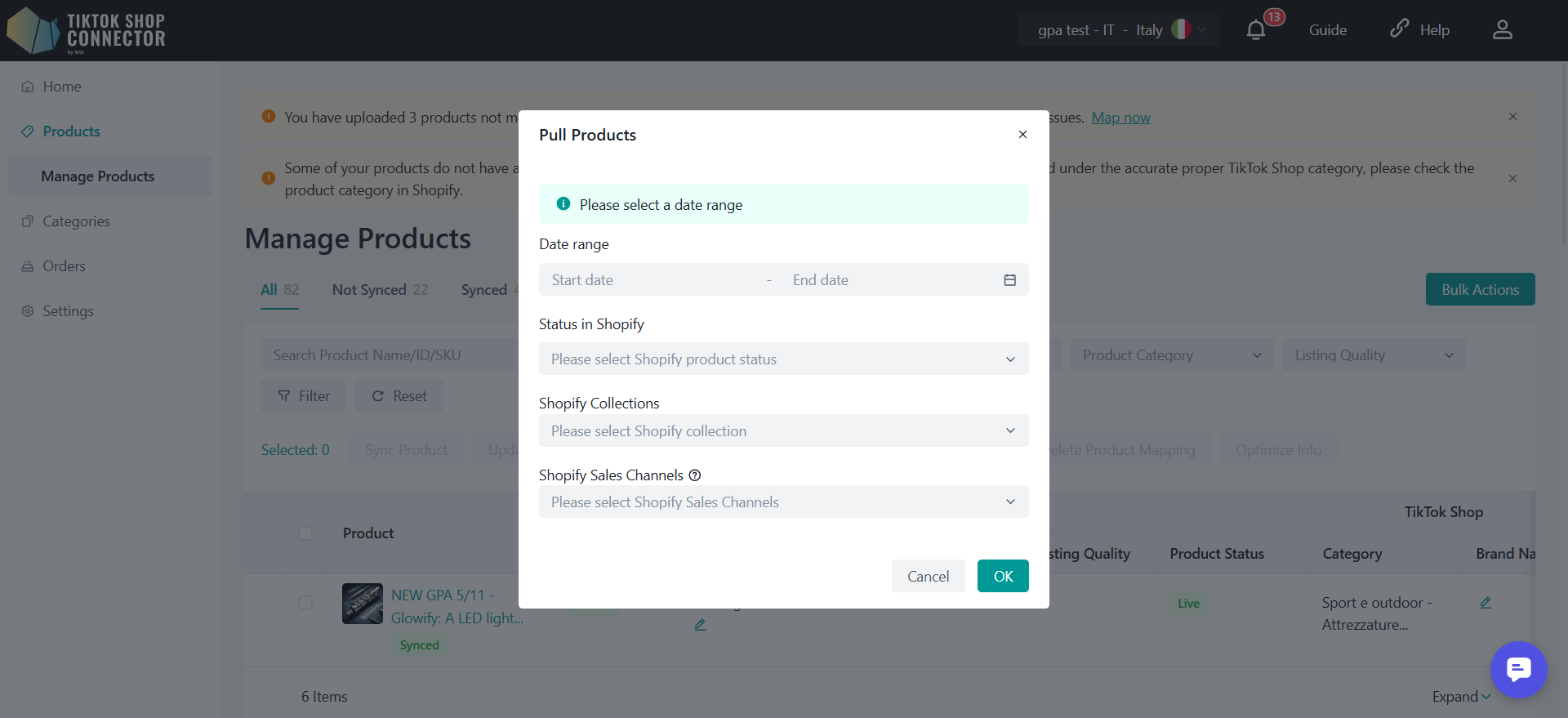
Task: Cancel the Pull Products dialog
Action: click(x=929, y=576)
